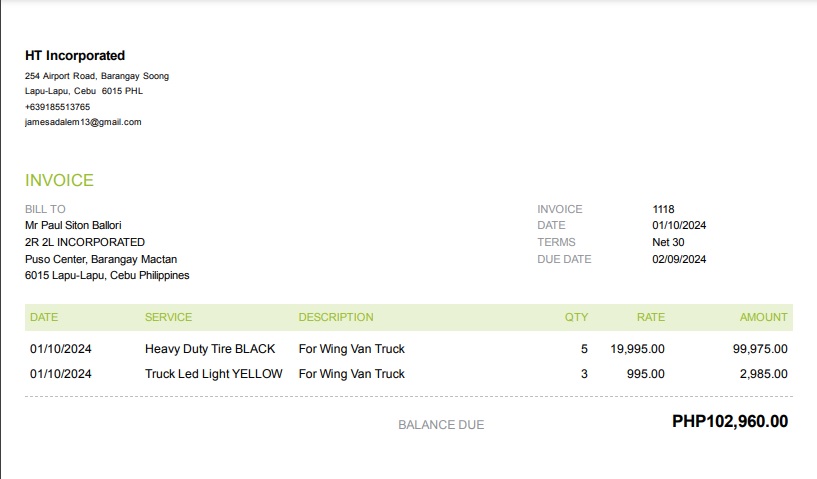The height and width of the screenshot is (479, 817).
Task: Click the QTY column header
Action: coord(576,317)
